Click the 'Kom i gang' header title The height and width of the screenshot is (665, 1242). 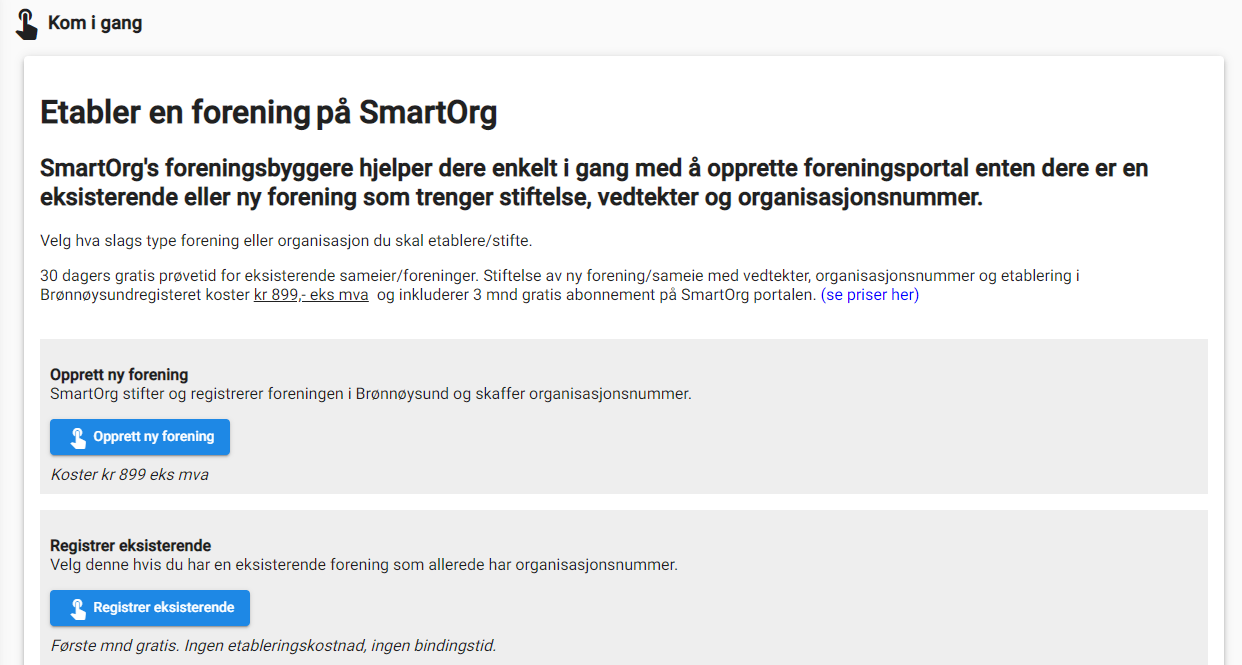coord(95,23)
